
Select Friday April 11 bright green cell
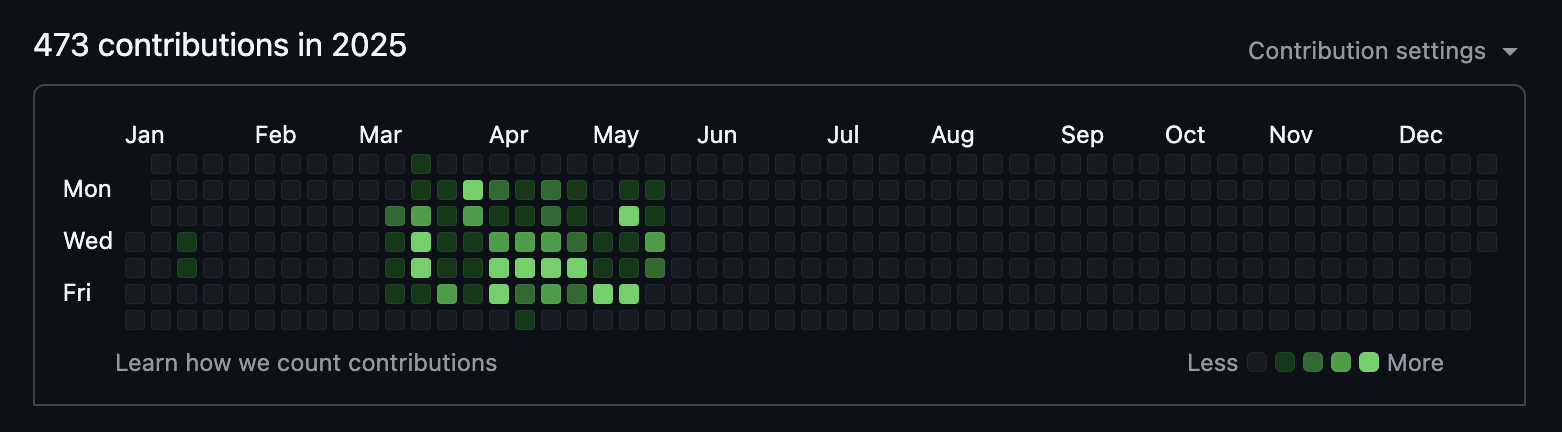(x=499, y=293)
